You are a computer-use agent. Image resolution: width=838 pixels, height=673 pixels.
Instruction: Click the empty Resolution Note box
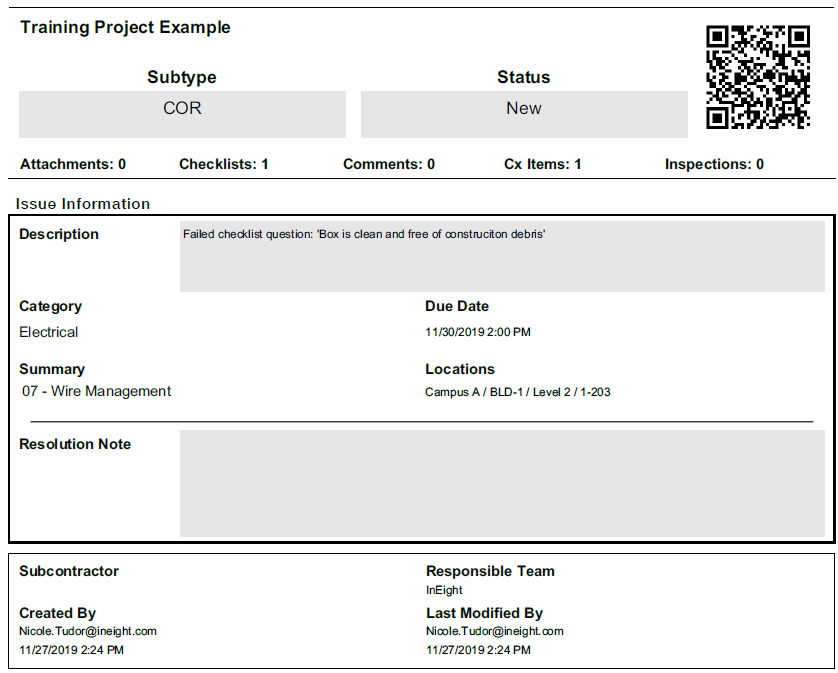click(502, 482)
